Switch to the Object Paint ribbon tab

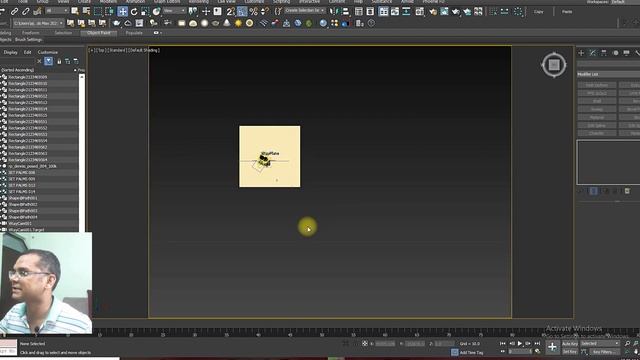pos(99,33)
